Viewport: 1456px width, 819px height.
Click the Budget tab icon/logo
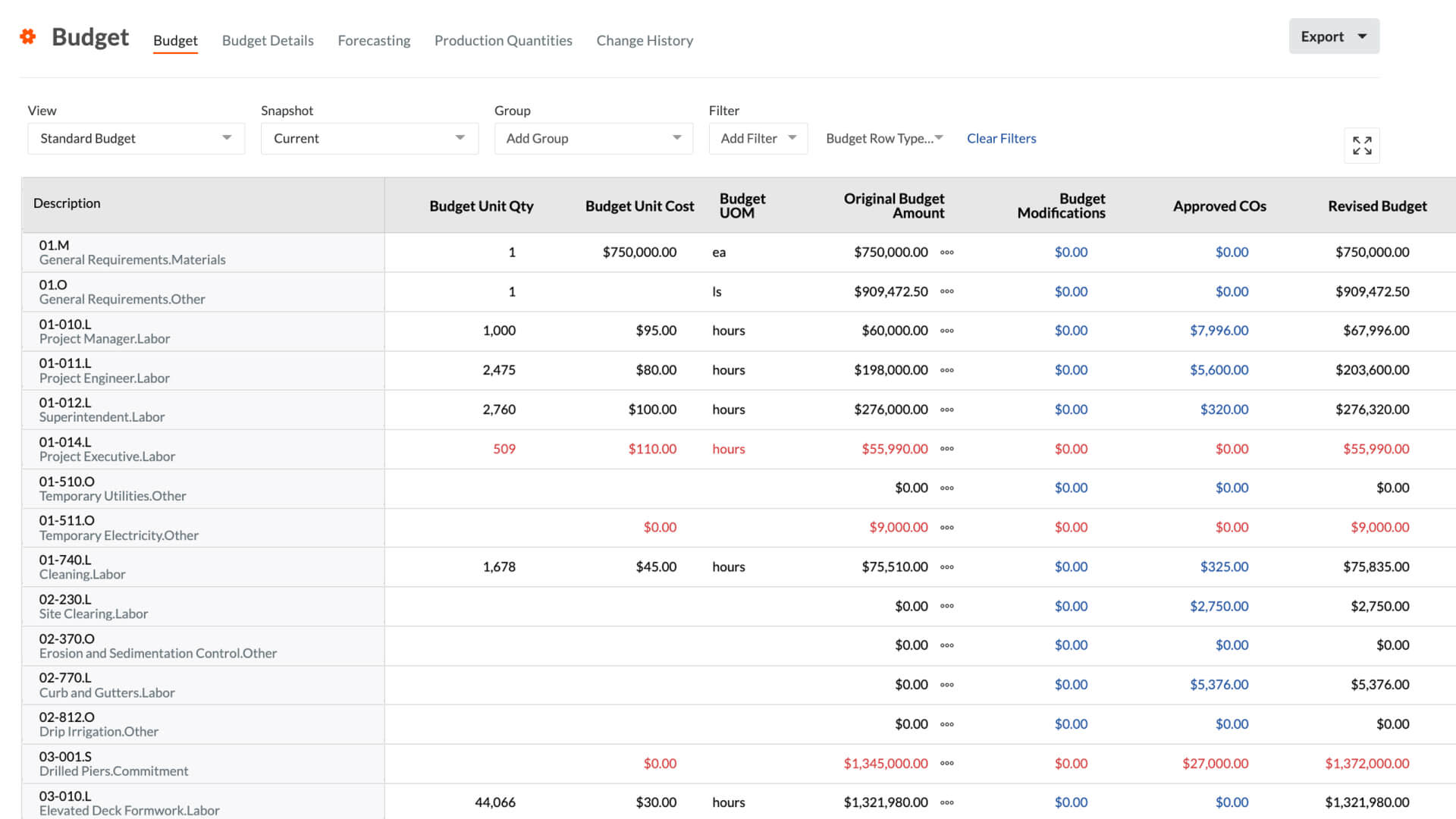click(29, 36)
